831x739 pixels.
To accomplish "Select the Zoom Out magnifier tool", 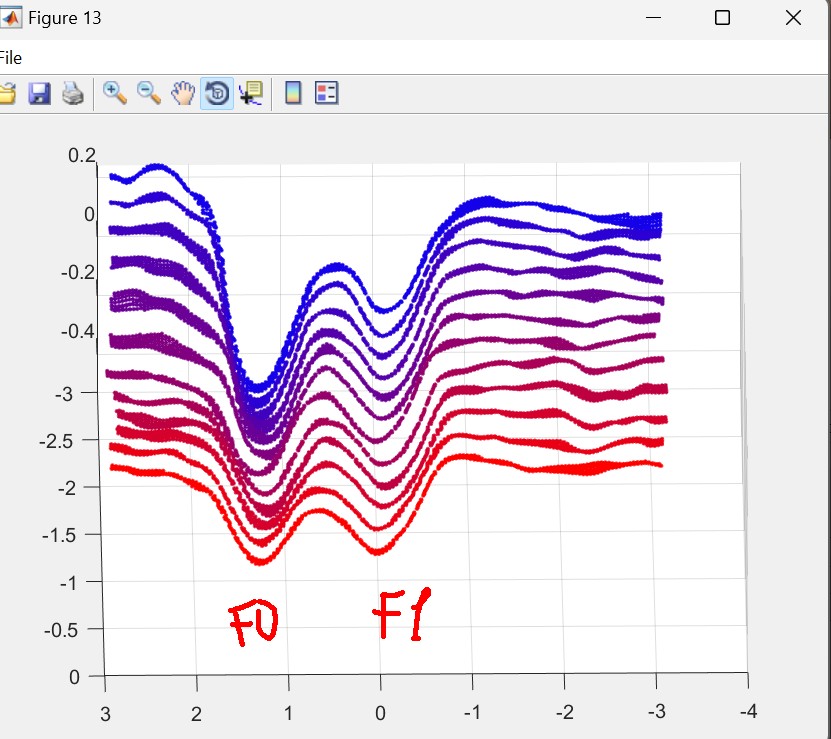I will coord(149,94).
